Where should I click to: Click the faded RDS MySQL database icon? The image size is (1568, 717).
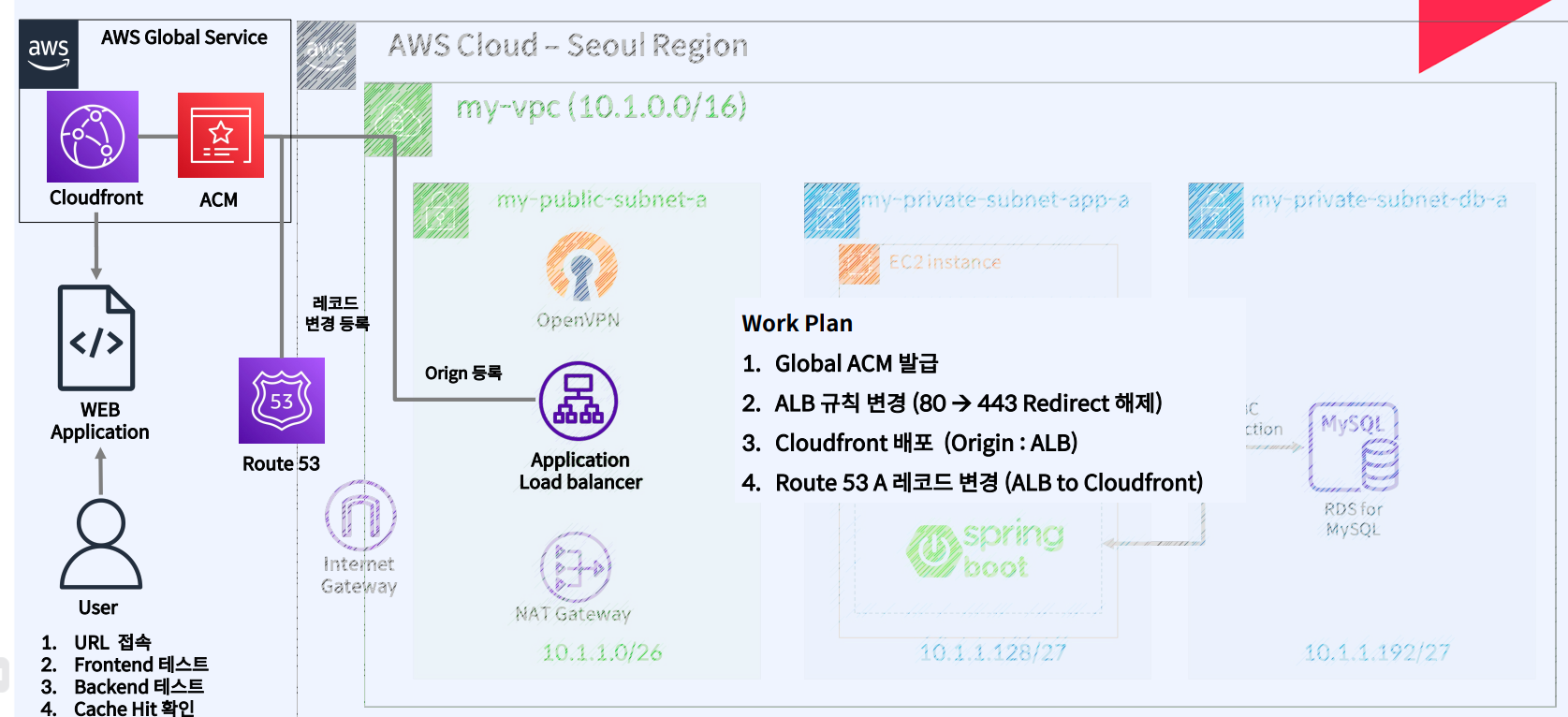(x=1354, y=447)
